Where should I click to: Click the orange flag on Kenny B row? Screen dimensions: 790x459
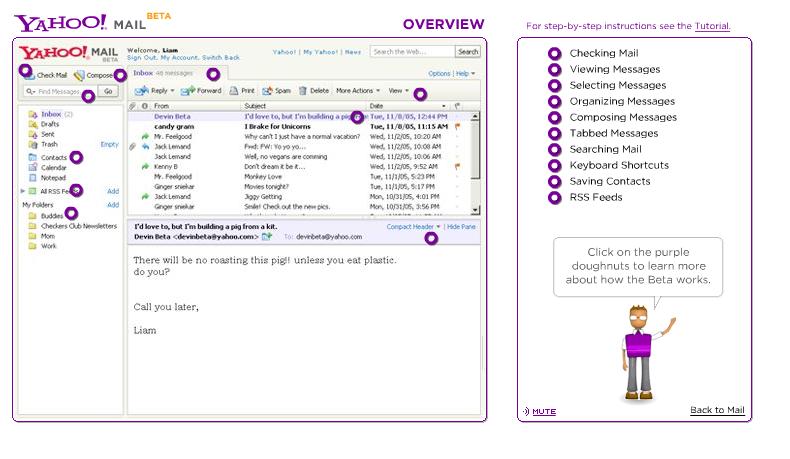(457, 167)
